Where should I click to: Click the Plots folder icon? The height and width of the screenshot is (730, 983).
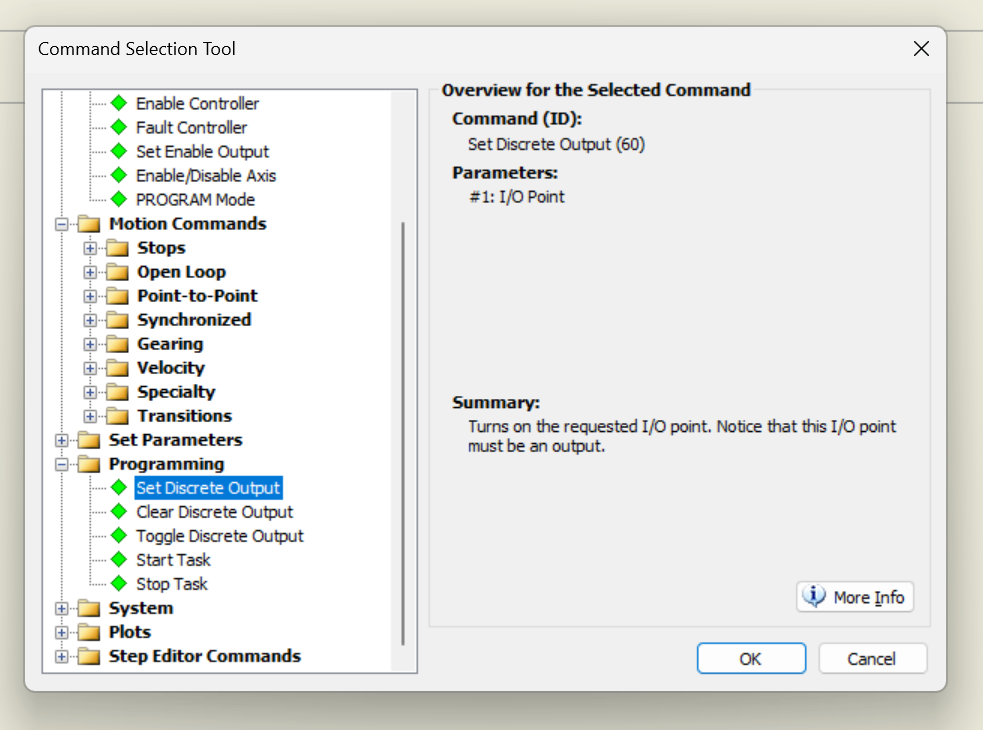click(x=89, y=632)
